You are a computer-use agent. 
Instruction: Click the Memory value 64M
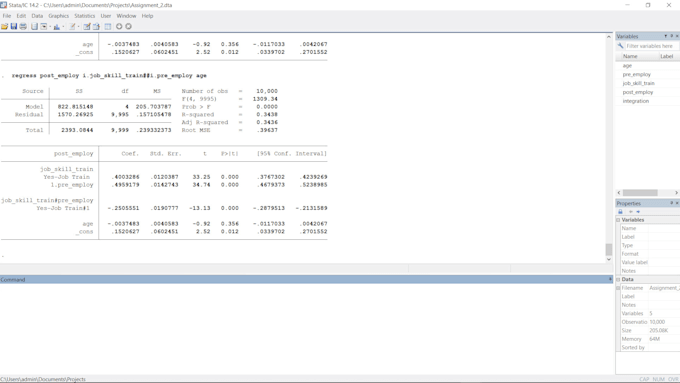coord(654,339)
